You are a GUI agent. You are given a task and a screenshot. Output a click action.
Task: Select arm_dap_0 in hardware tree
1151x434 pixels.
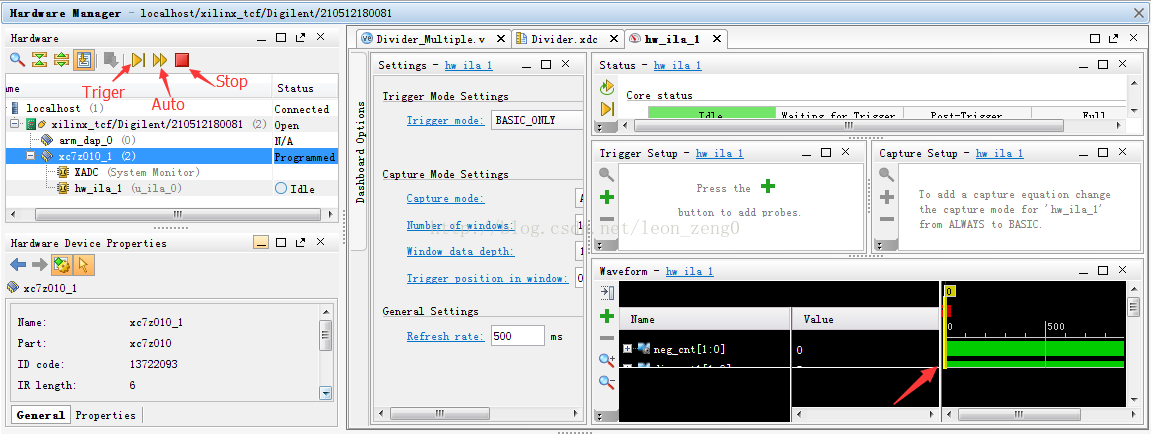[88, 140]
